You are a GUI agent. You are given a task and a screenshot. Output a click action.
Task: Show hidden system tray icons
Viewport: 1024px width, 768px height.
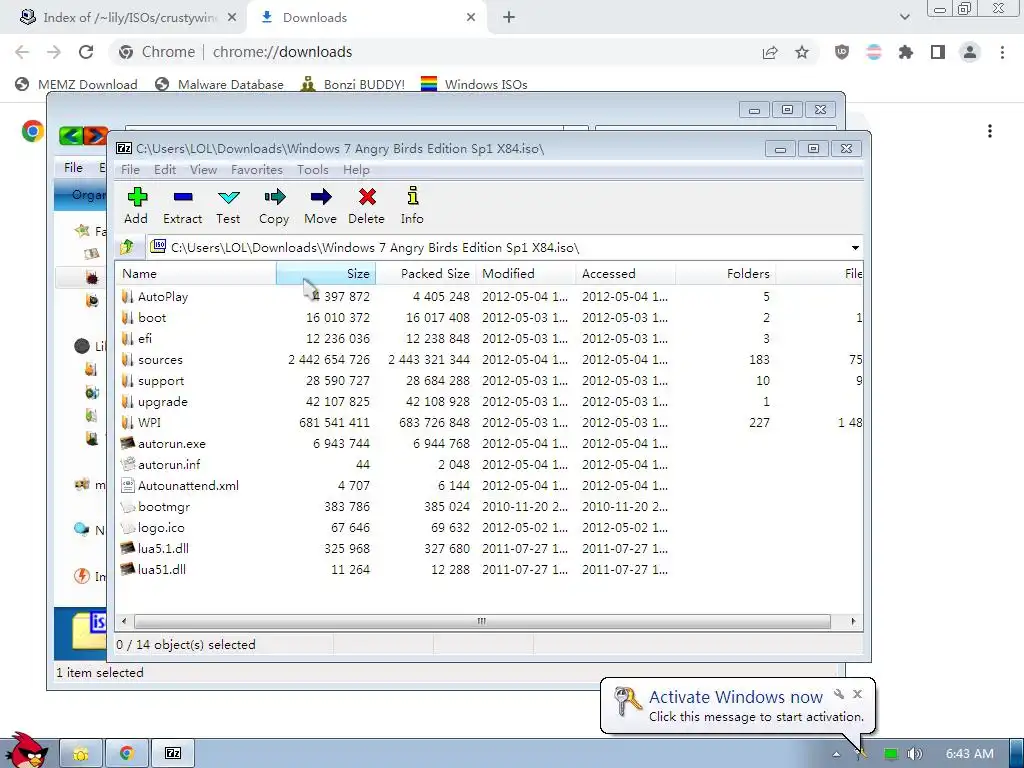[x=837, y=754]
